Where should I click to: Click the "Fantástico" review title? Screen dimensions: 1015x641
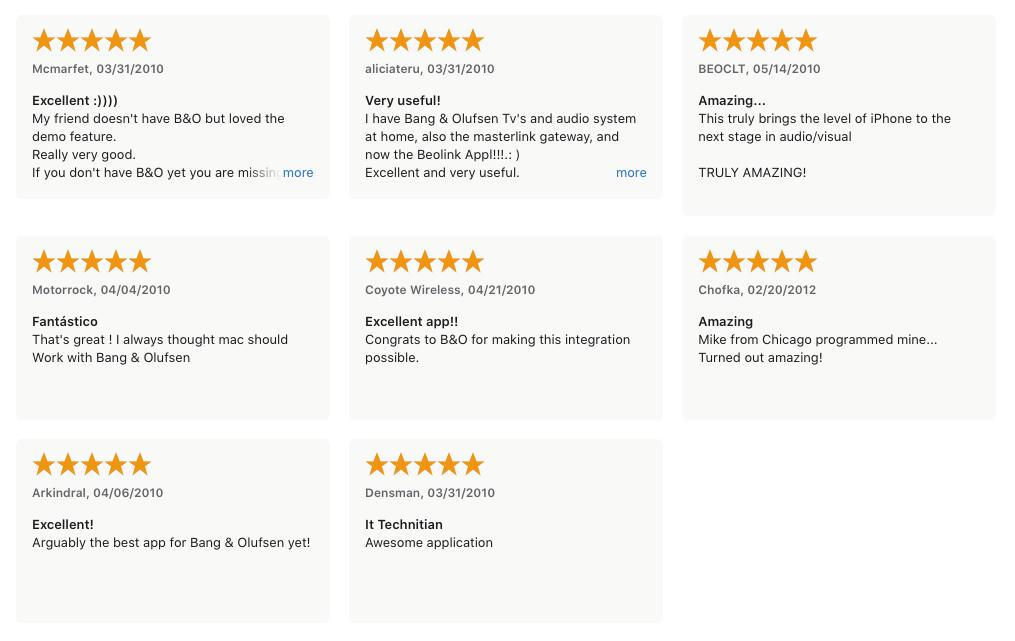(65, 322)
